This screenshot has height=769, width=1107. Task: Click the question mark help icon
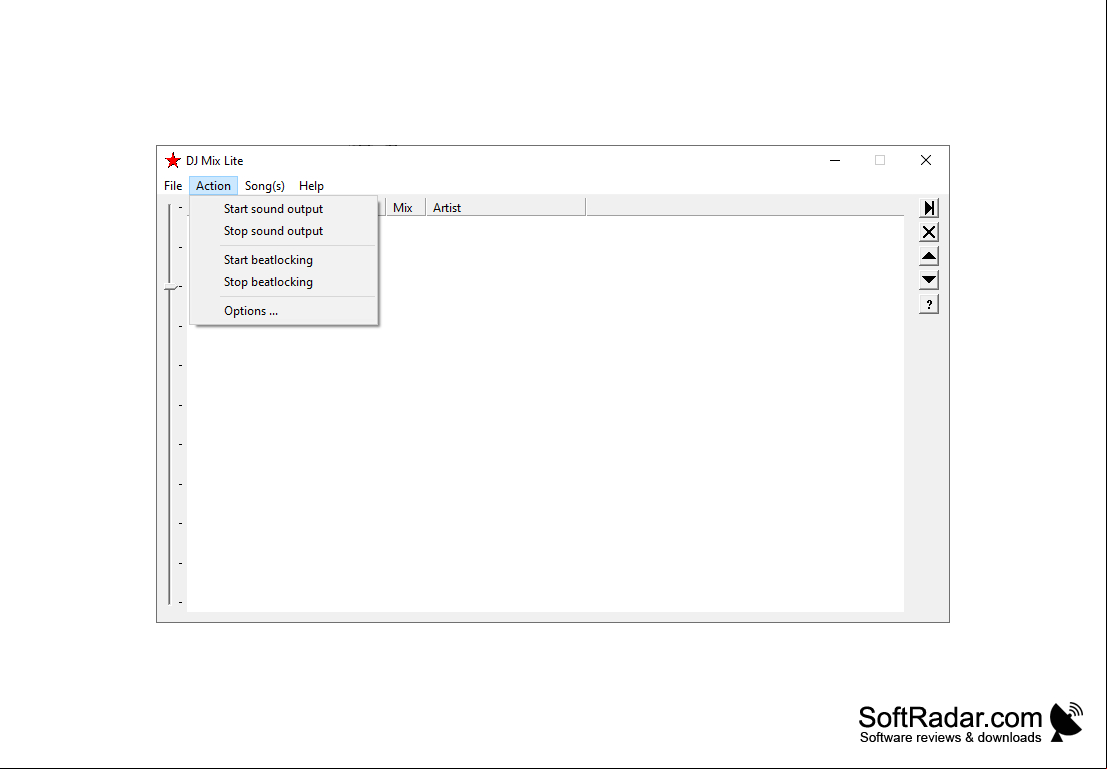[x=929, y=304]
